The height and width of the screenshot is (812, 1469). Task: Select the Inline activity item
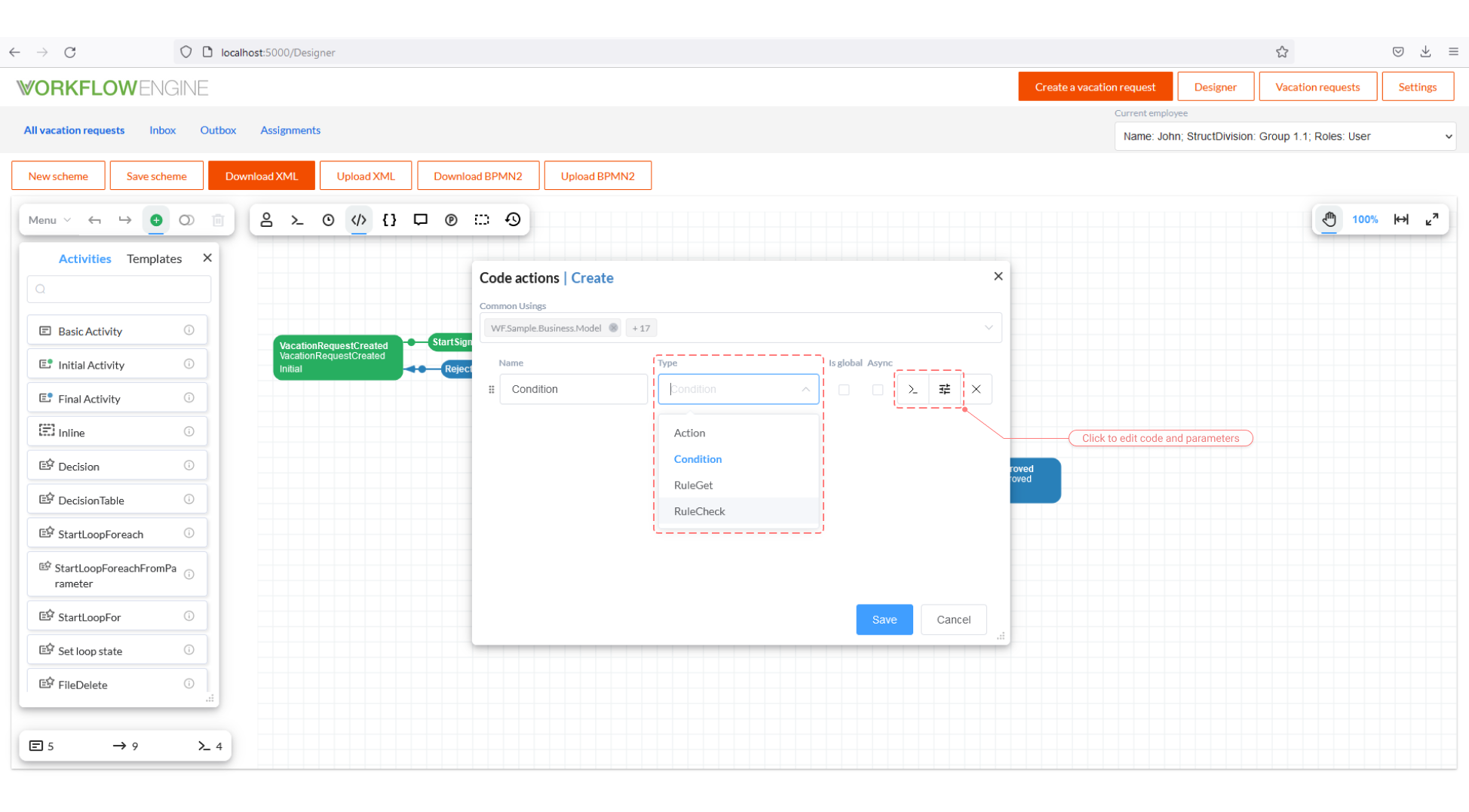click(117, 432)
